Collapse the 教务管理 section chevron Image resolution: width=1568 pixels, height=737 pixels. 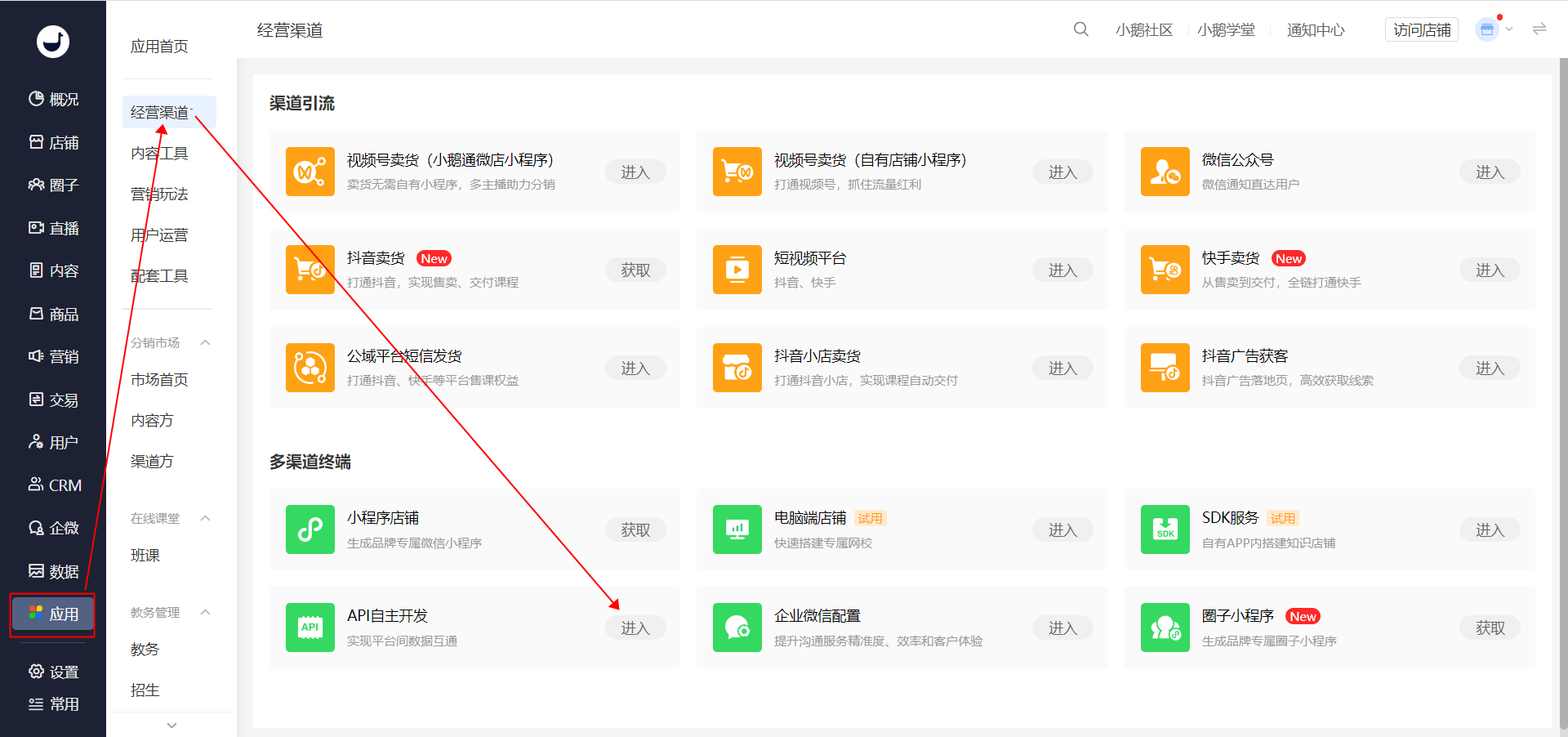tap(206, 612)
